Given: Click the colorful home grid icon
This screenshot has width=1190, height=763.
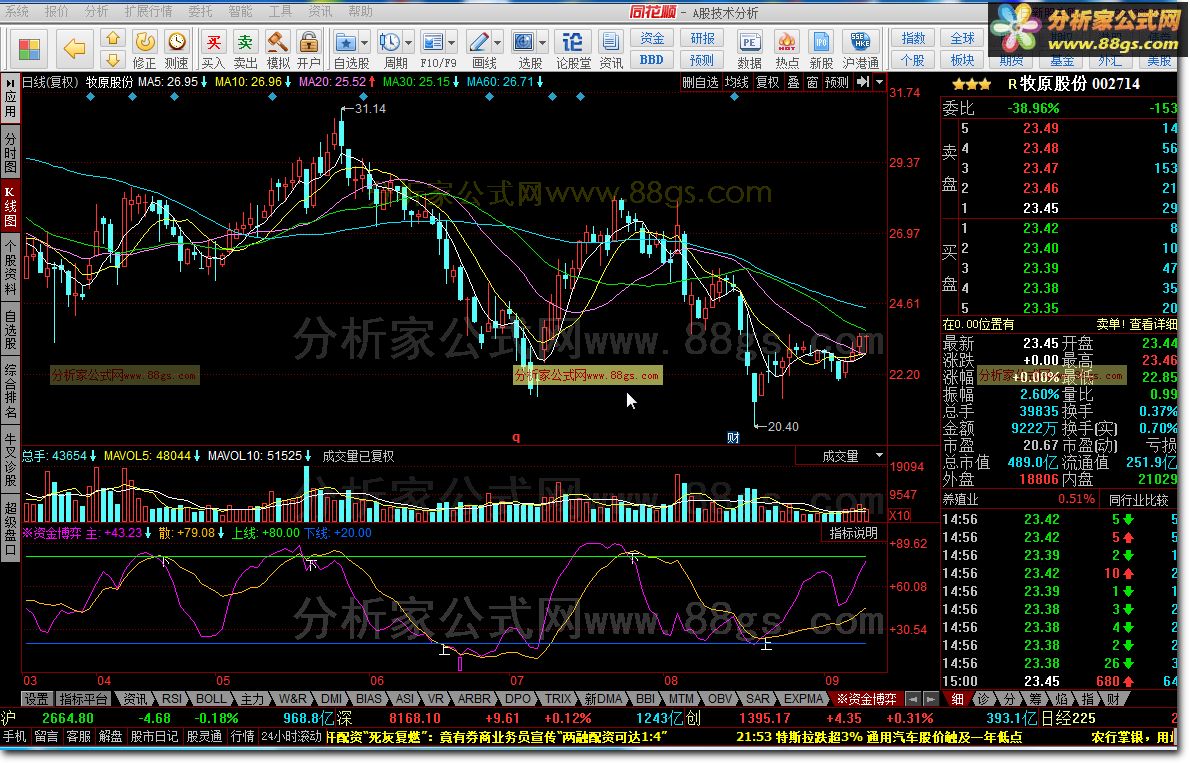Looking at the screenshot, I should (x=29, y=49).
